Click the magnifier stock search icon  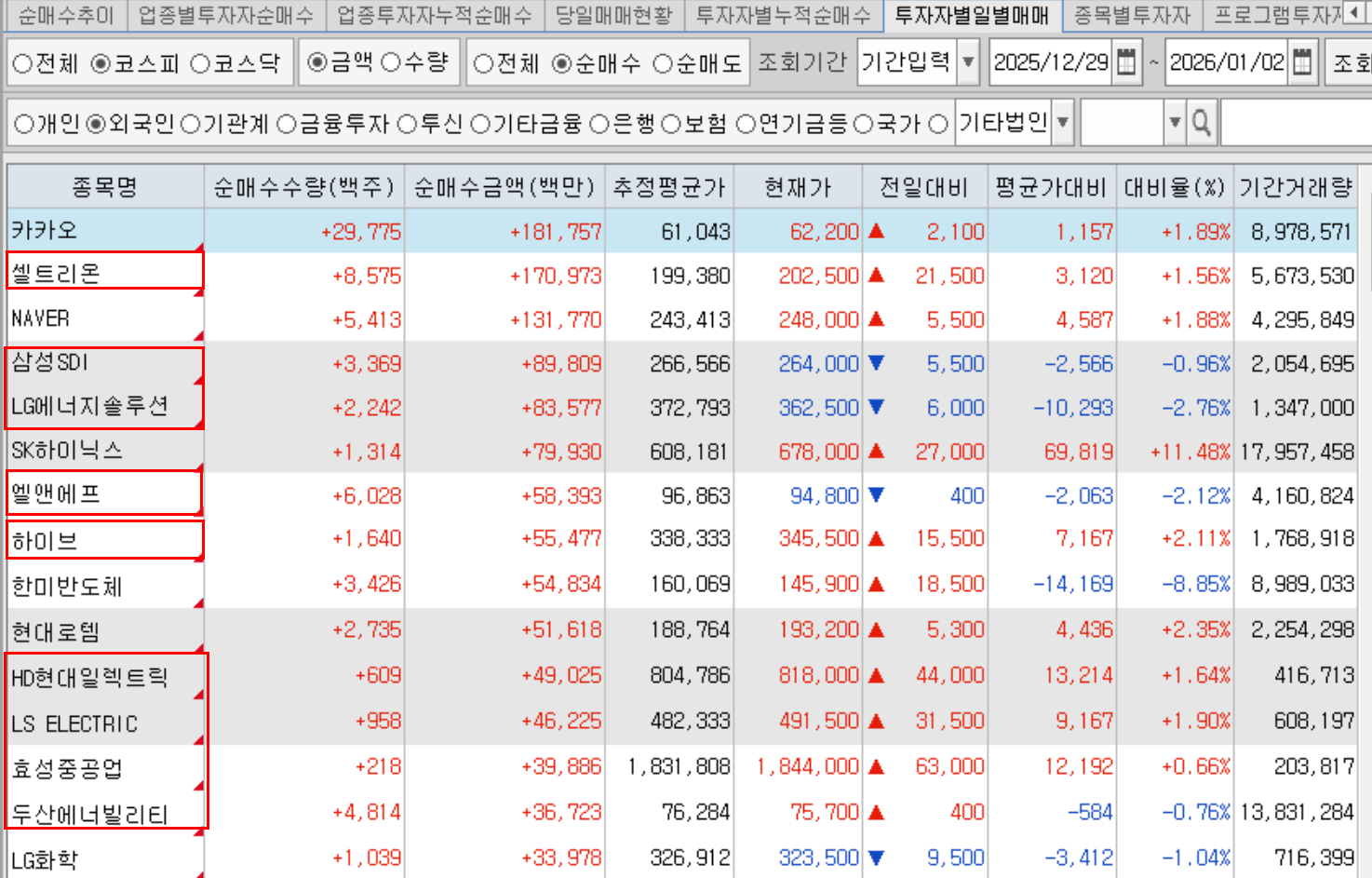coord(1202,123)
